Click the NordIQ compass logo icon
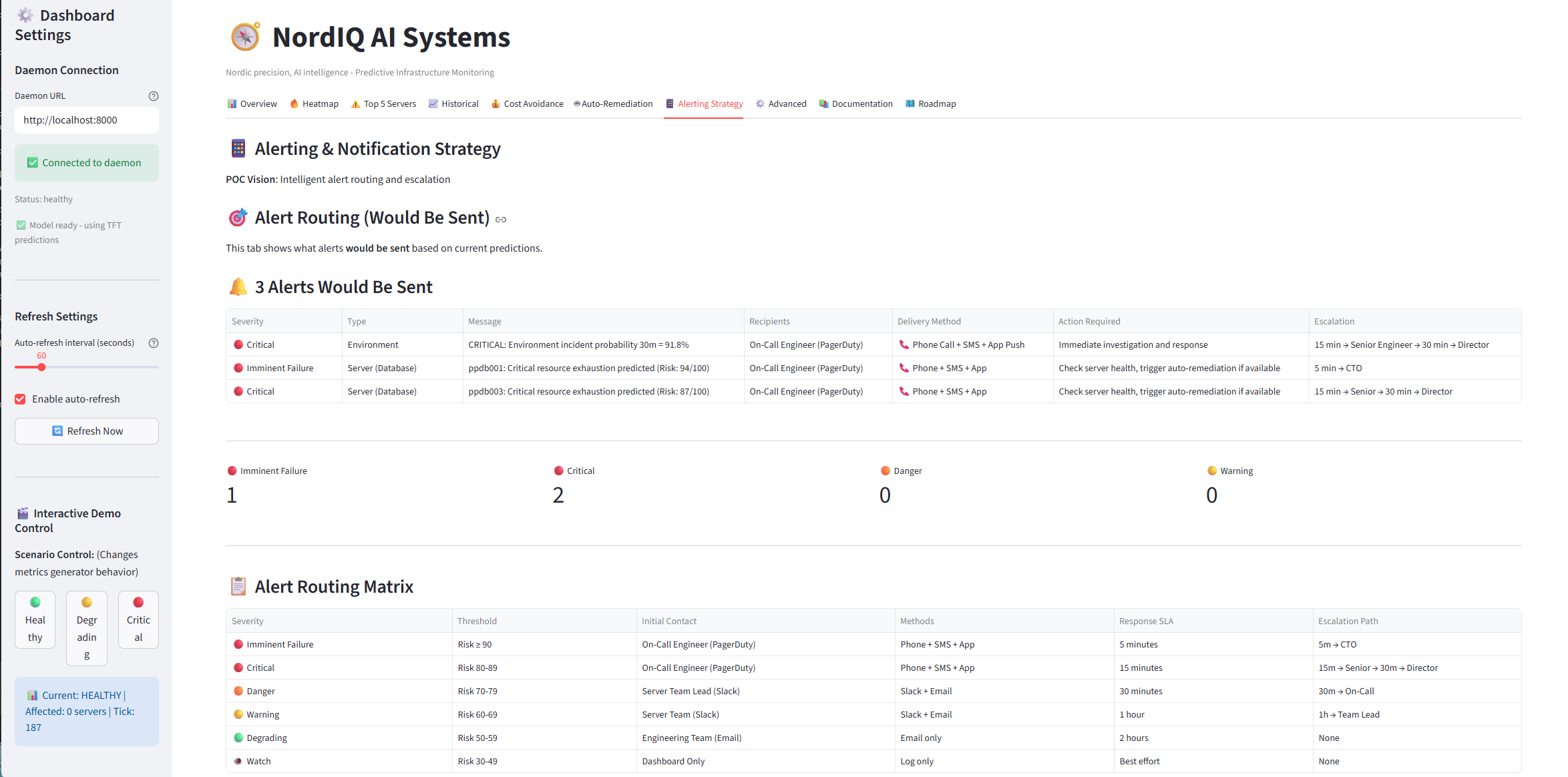The width and height of the screenshot is (1568, 777). point(245,37)
